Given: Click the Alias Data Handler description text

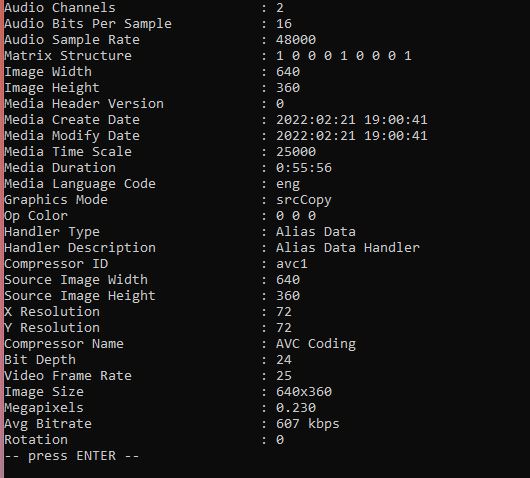Looking at the screenshot, I should [348, 248].
